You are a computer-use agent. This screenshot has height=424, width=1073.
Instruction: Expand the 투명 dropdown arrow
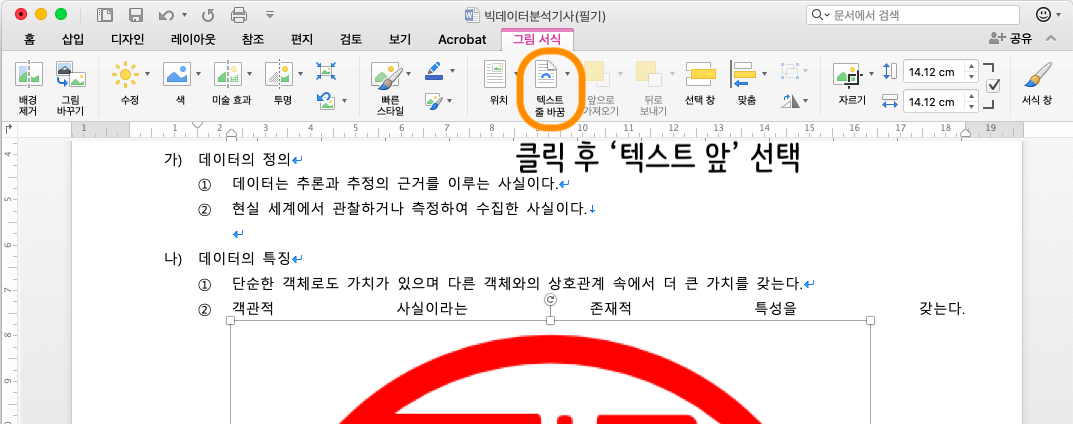coord(300,73)
